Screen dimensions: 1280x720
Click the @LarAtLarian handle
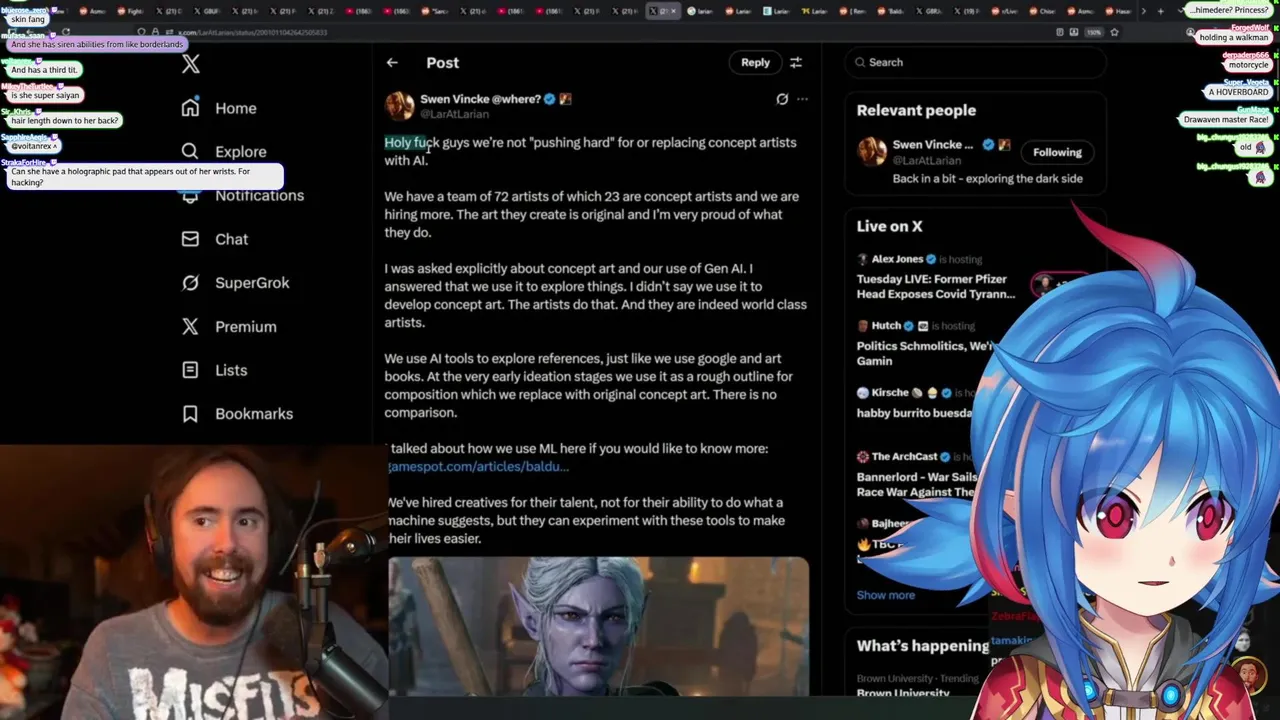pyautogui.click(x=454, y=114)
